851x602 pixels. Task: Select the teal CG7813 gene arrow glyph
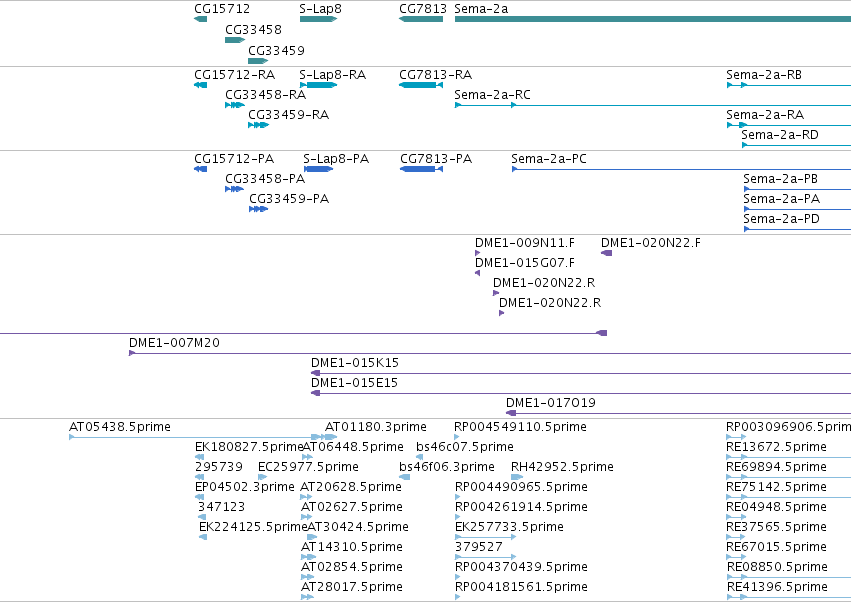(x=421, y=19)
